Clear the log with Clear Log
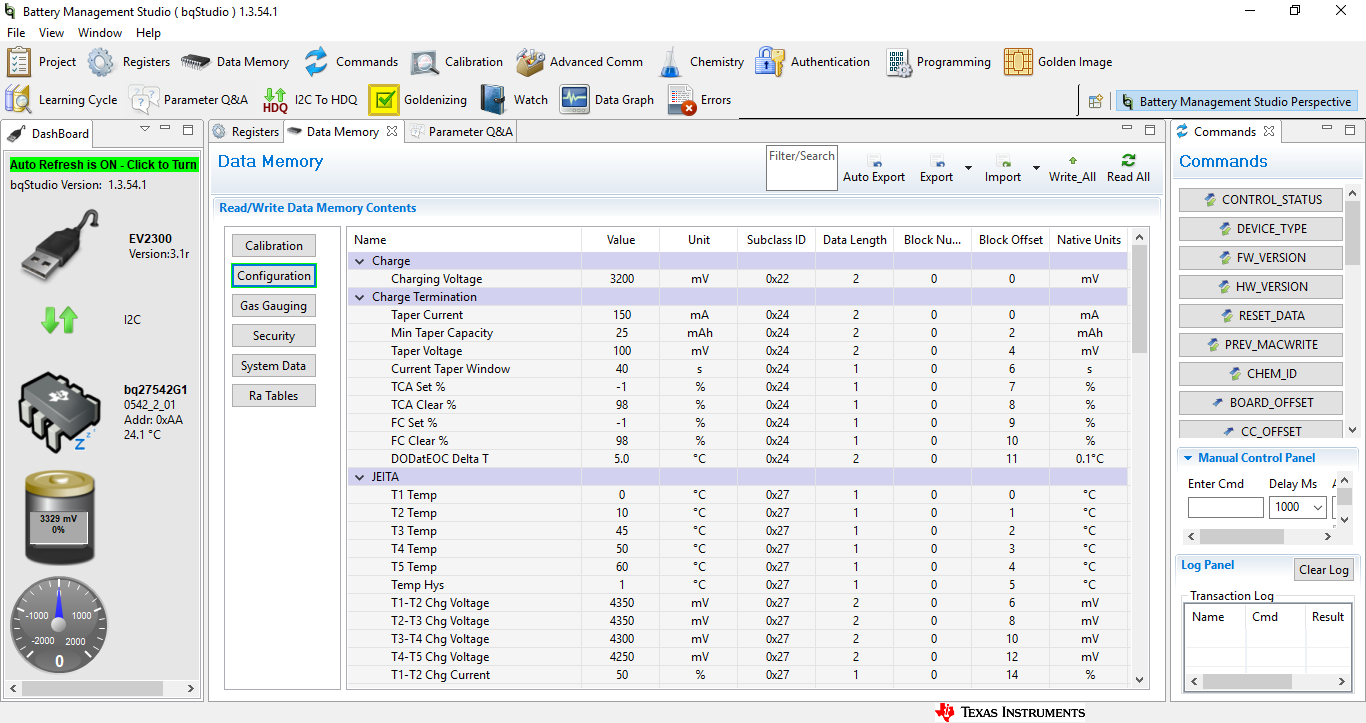This screenshot has height=723, width=1366. click(1323, 570)
